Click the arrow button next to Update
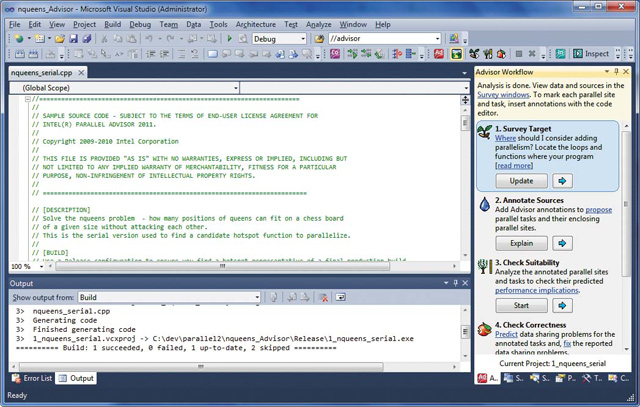The image size is (640, 407). [562, 181]
